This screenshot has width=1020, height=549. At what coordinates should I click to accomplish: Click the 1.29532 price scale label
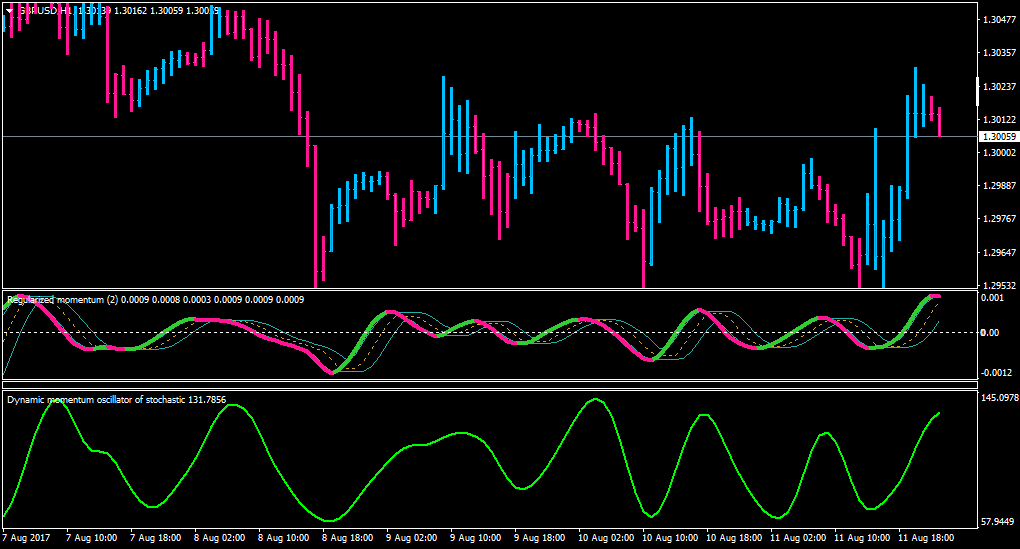[x=1000, y=286]
